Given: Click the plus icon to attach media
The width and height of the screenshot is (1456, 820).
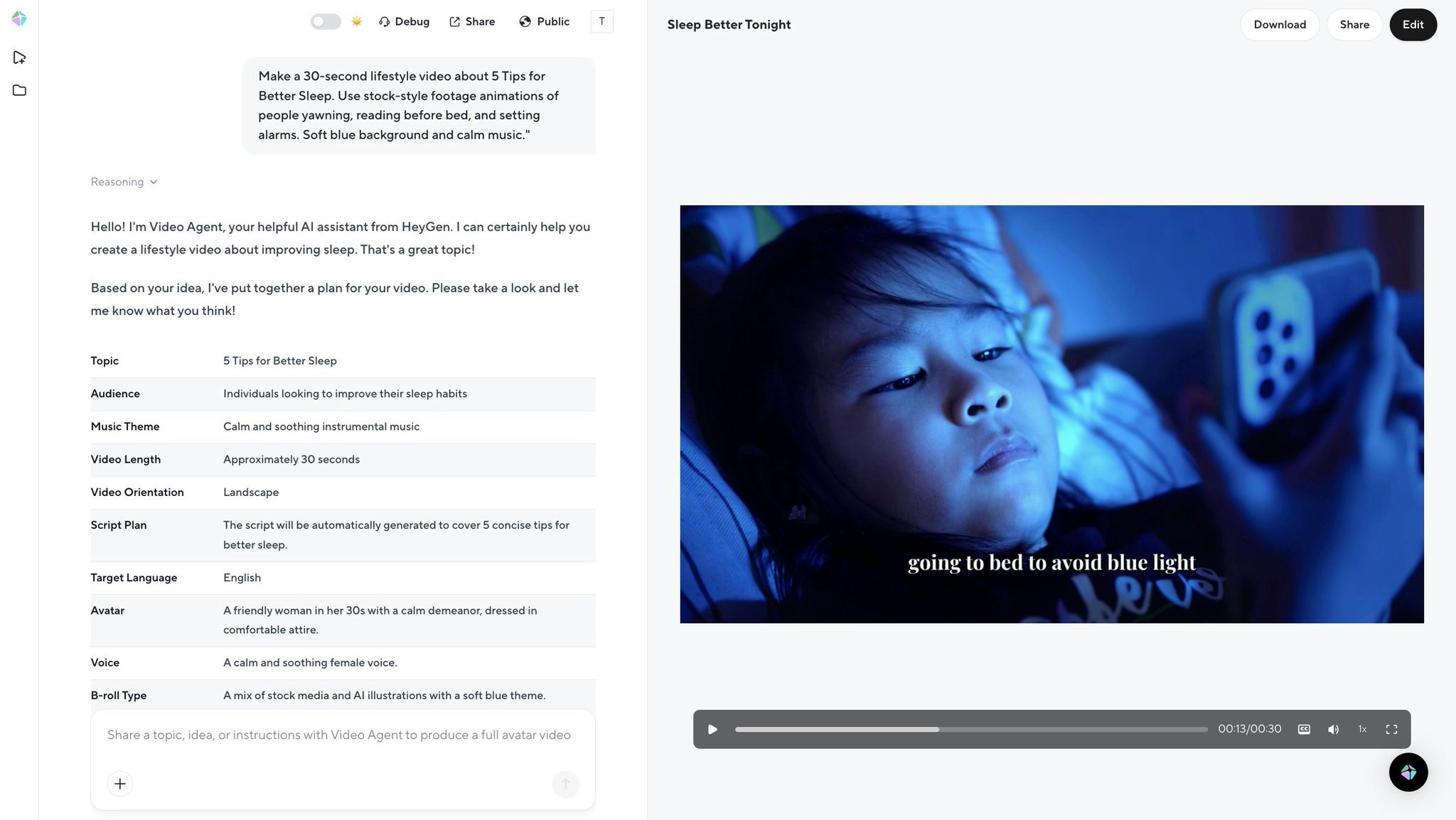Looking at the screenshot, I should (119, 784).
